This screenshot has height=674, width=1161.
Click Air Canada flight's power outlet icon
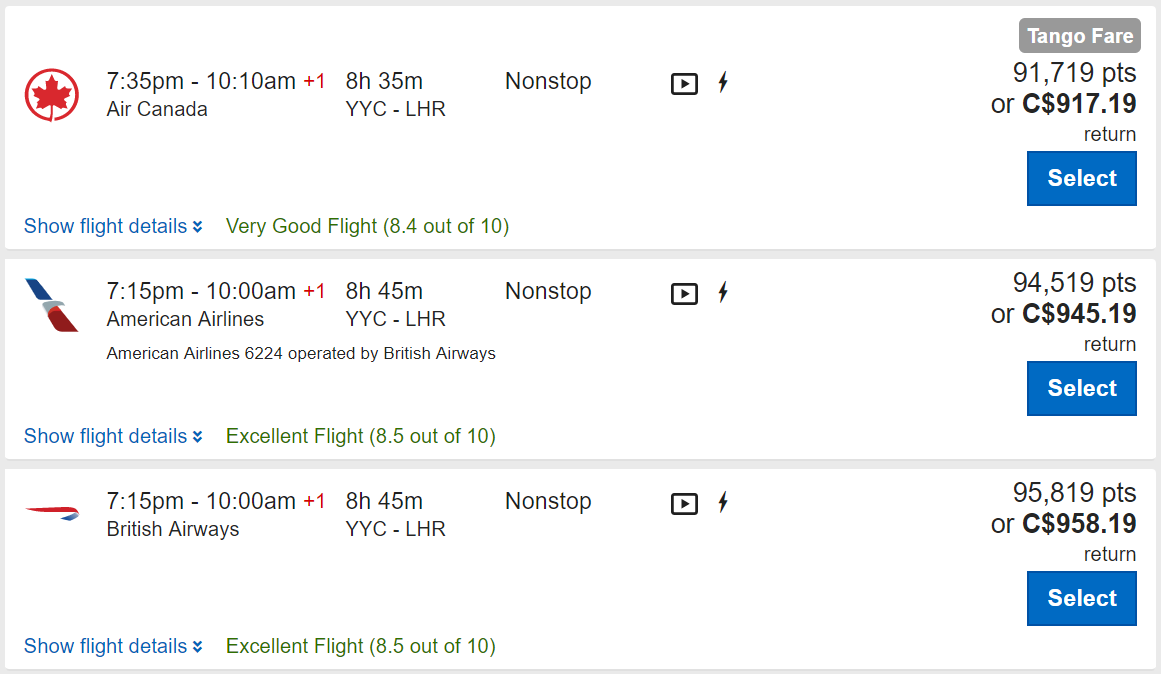(723, 83)
